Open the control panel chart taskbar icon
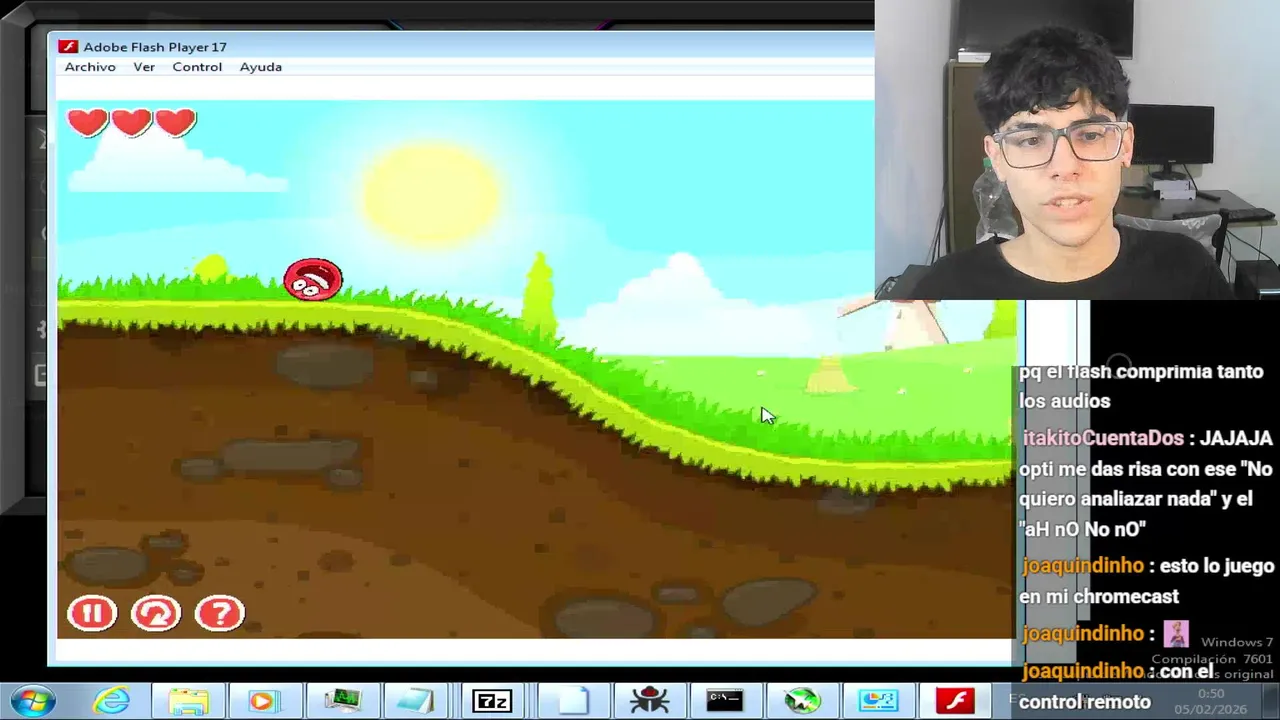 [879, 701]
